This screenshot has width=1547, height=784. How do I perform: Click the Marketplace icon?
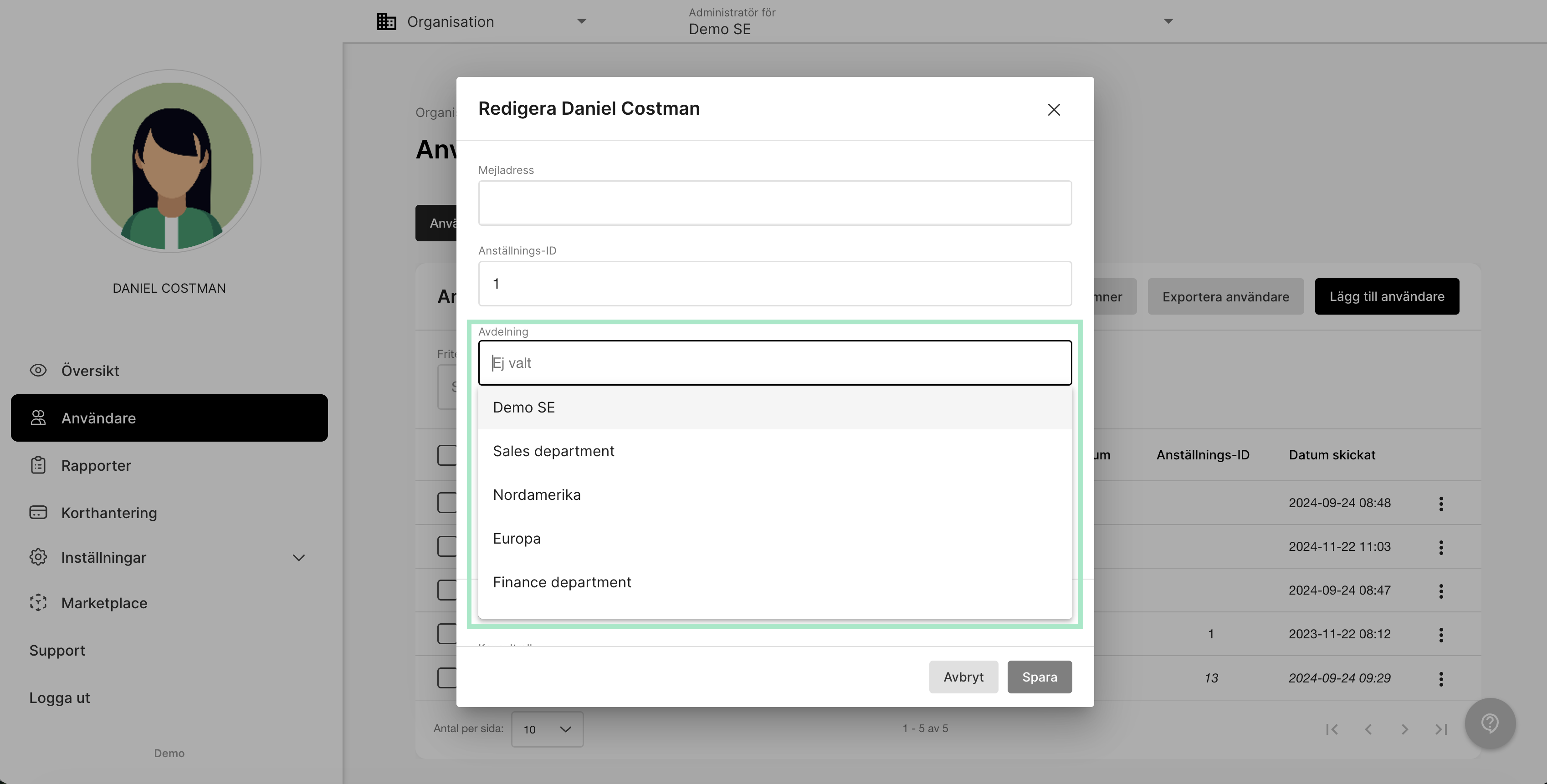[x=38, y=603]
